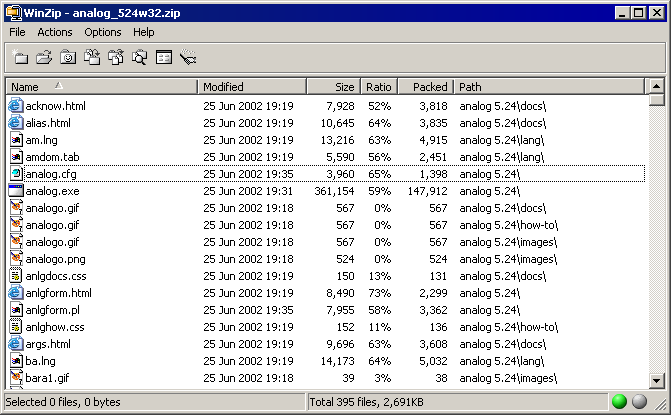Click the Extract toolbar icon
The image size is (671, 415).
click(116, 58)
